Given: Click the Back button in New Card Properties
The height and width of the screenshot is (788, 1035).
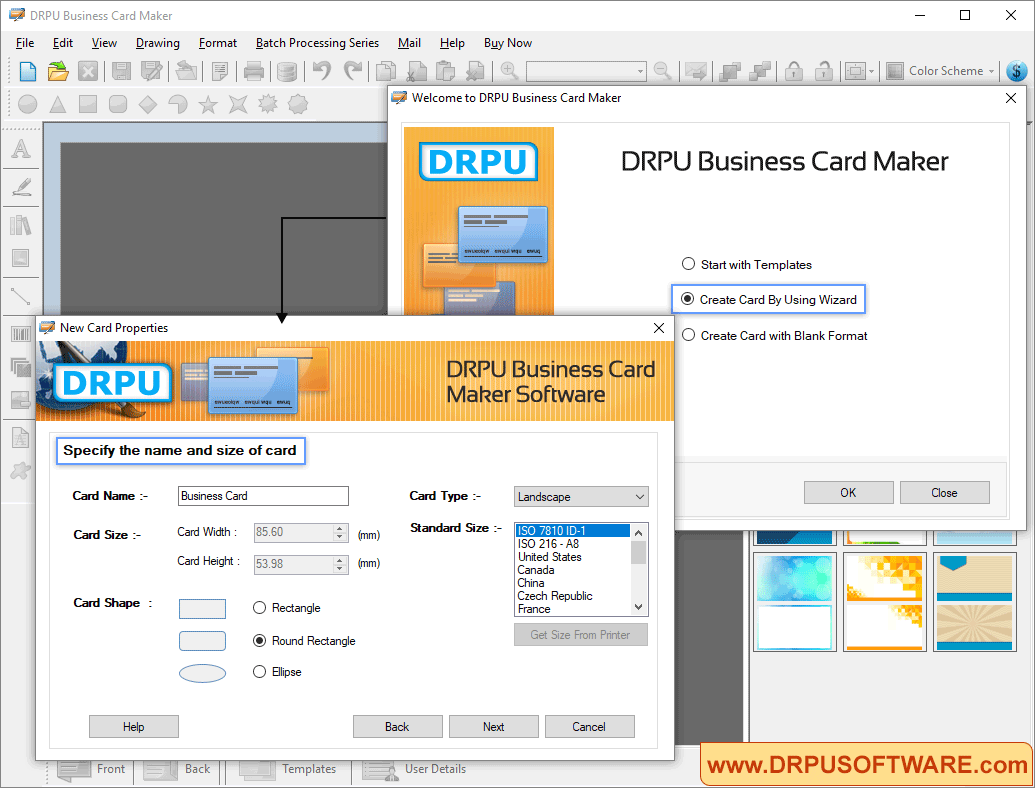Looking at the screenshot, I should coord(397,727).
